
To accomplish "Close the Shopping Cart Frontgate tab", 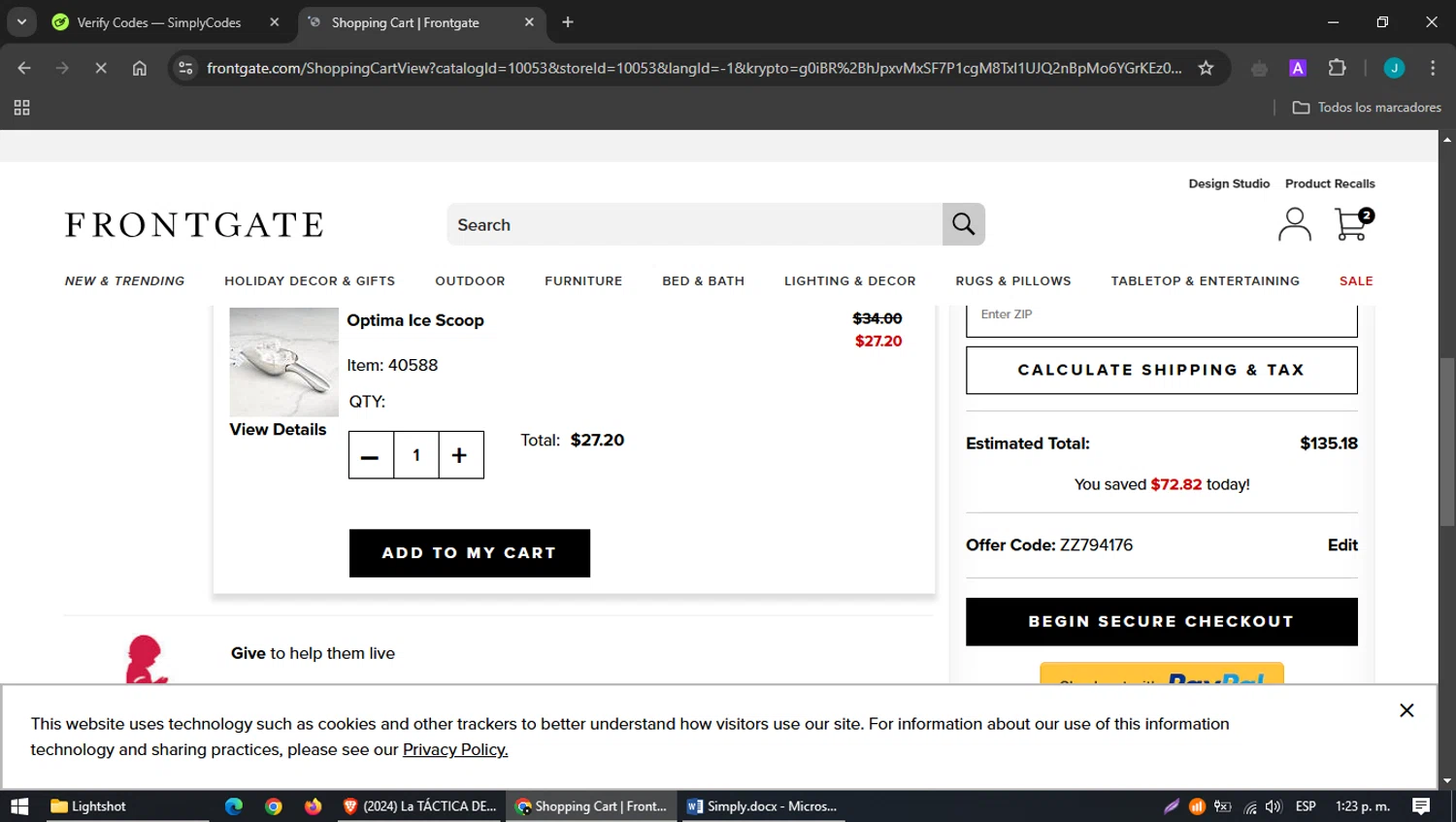I will 529,22.
